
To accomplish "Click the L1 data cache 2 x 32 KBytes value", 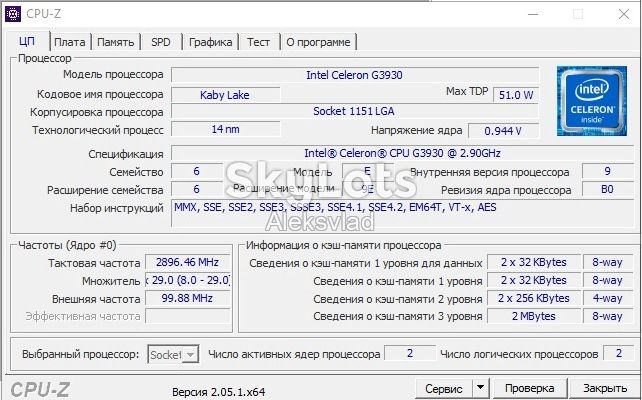I will tap(533, 262).
